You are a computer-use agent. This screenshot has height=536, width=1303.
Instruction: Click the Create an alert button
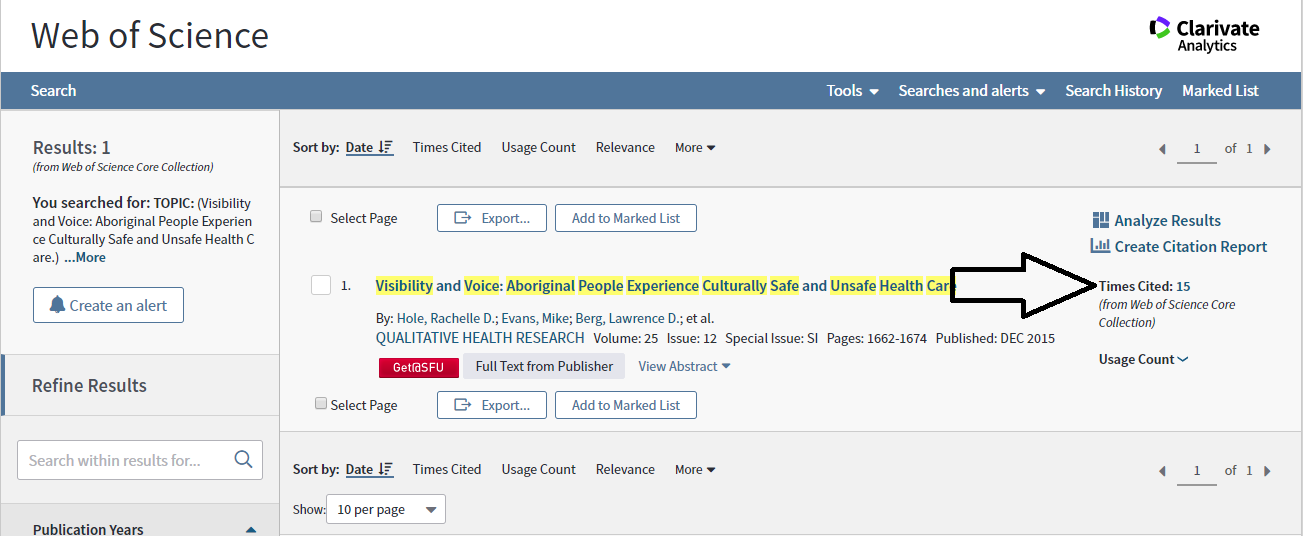click(x=108, y=305)
